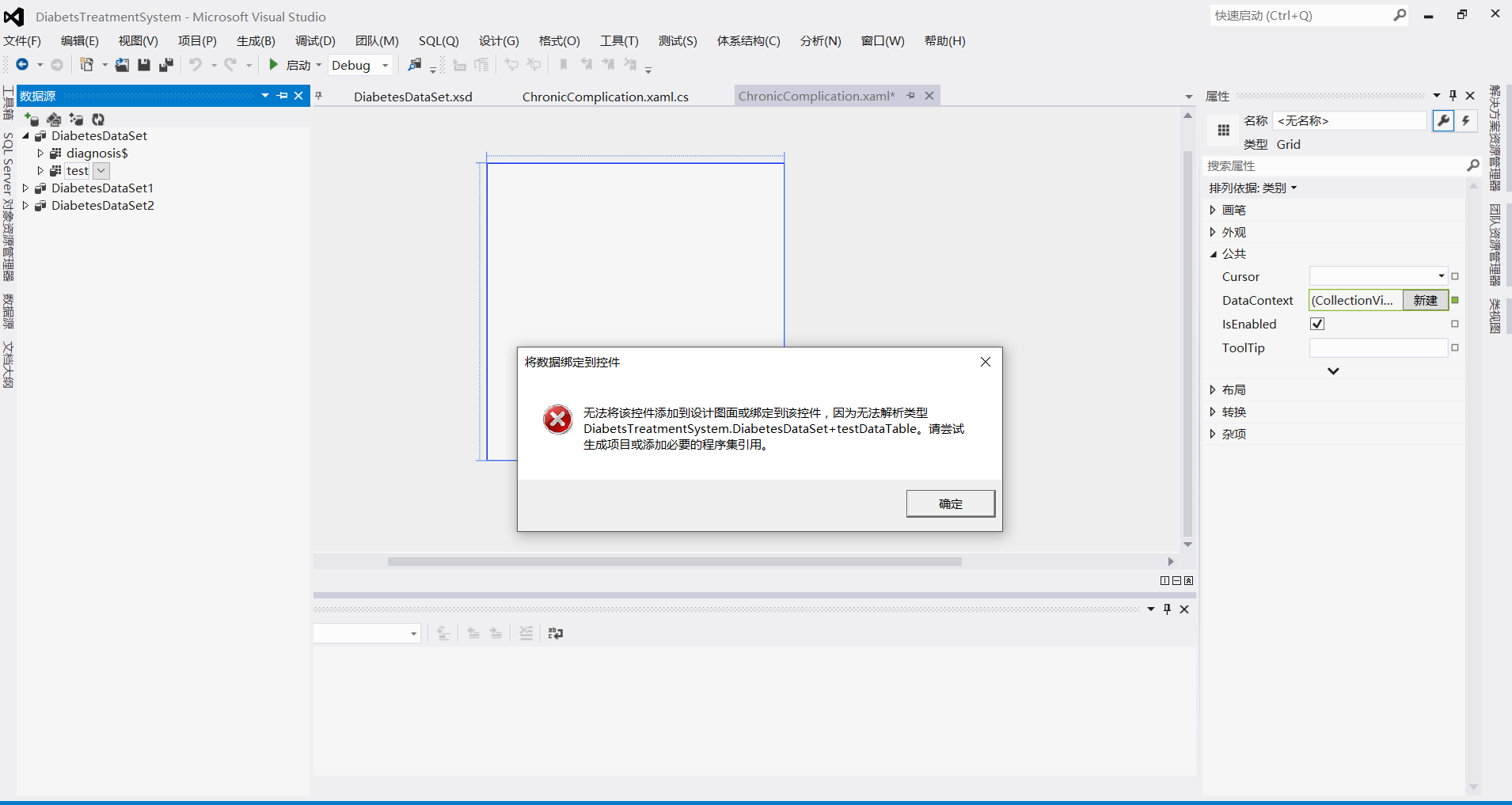Image resolution: width=1512 pixels, height=805 pixels.
Task: Open the 生成(B) menu
Action: click(256, 40)
